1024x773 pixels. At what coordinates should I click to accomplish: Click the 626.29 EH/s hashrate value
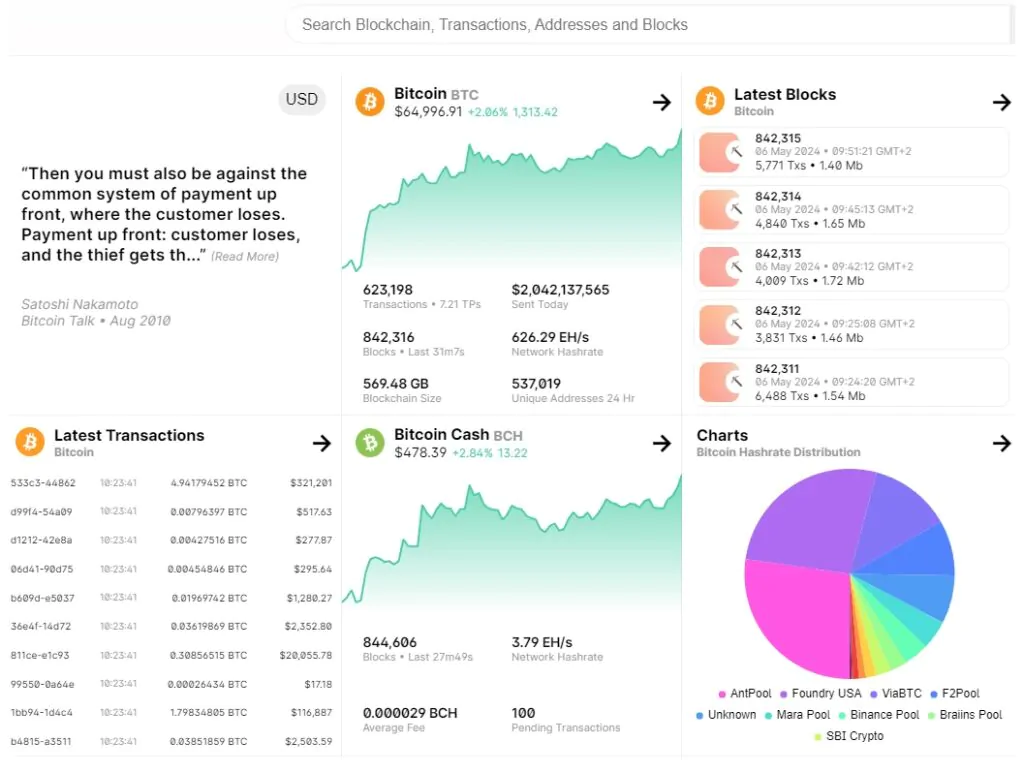550,338
